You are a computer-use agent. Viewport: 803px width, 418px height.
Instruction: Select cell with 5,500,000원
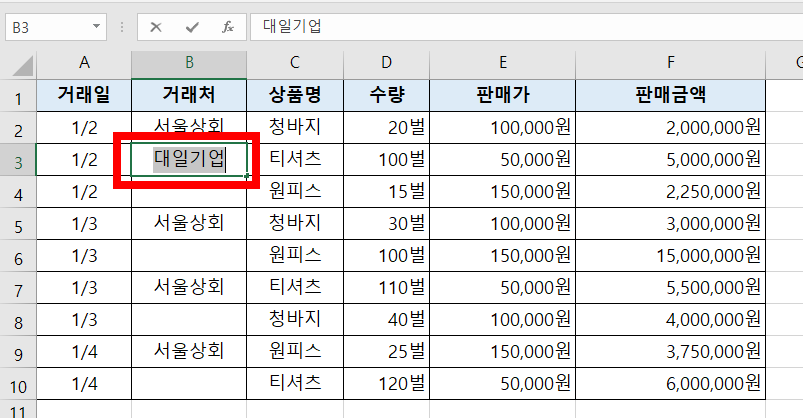[670, 287]
